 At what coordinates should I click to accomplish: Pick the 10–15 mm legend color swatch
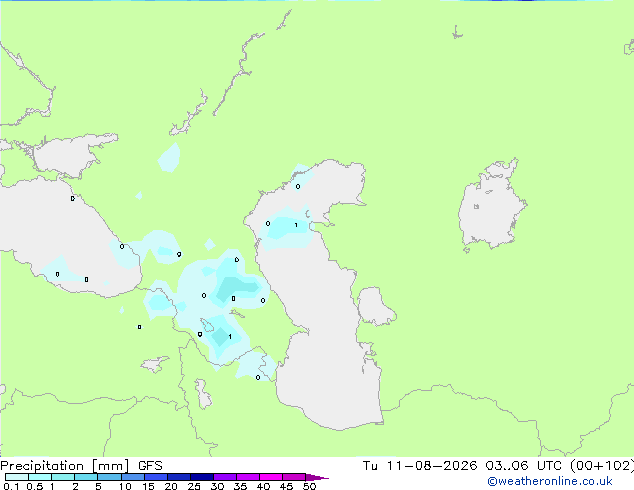(x=132, y=477)
